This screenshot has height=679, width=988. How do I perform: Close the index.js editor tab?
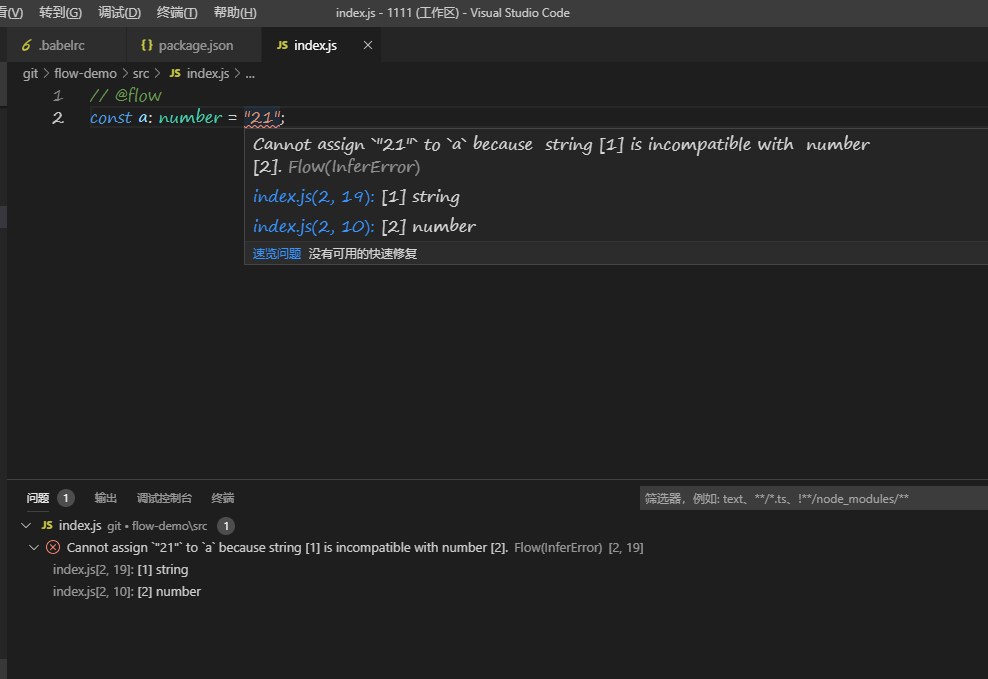click(368, 46)
